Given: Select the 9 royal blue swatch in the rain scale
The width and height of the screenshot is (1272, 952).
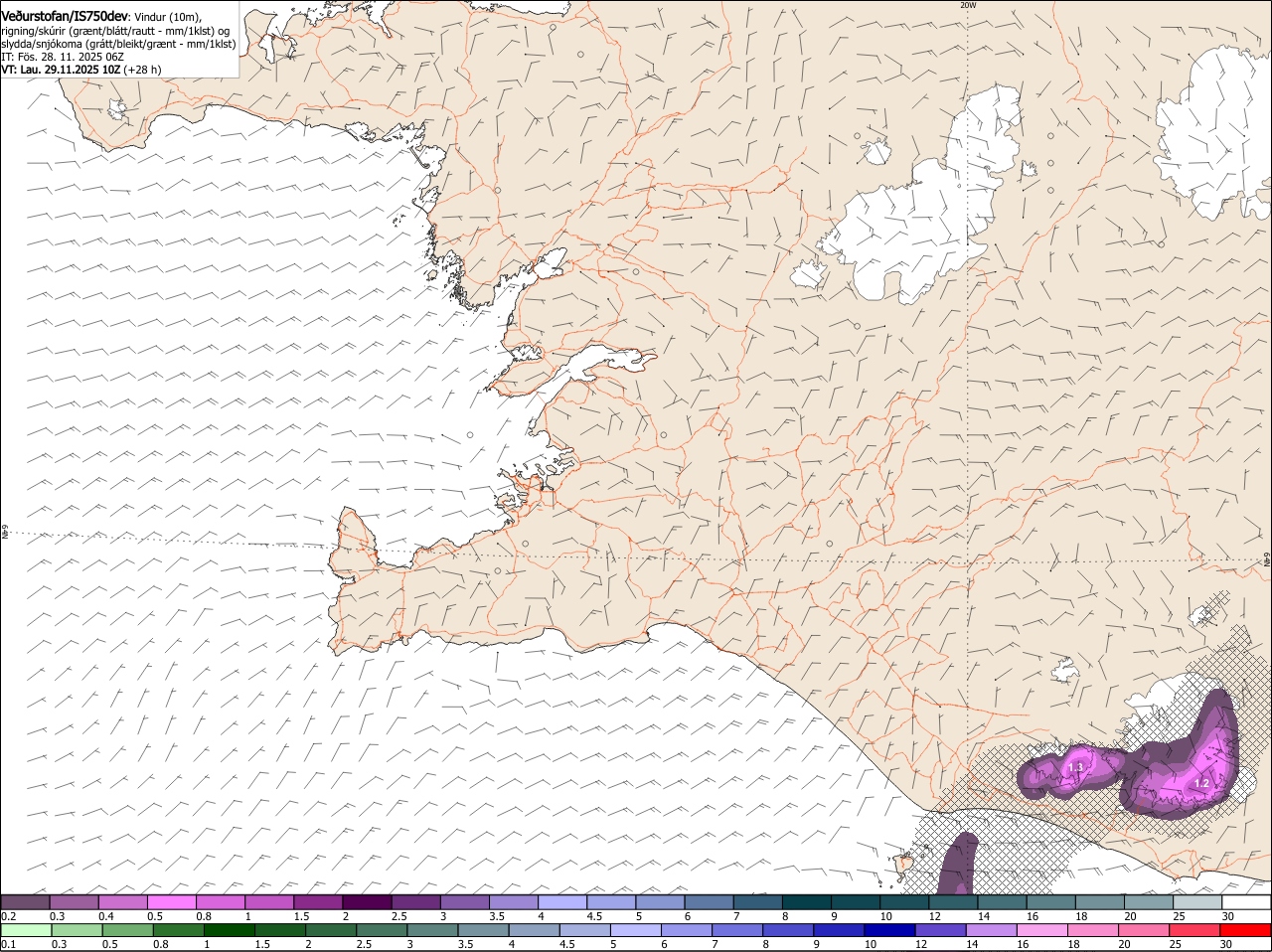Looking at the screenshot, I should 839,930.
